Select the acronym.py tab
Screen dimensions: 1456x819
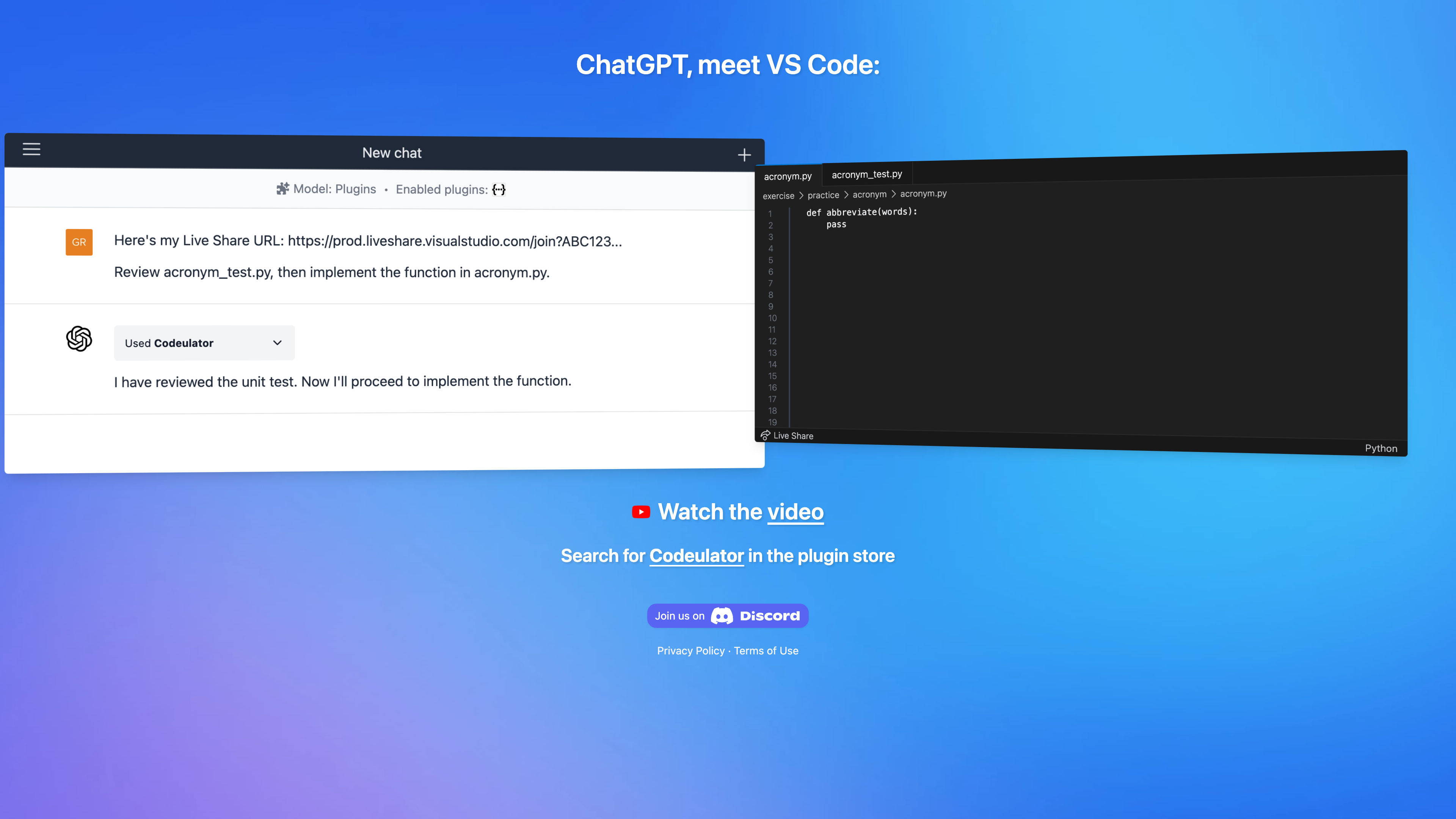pos(787,175)
